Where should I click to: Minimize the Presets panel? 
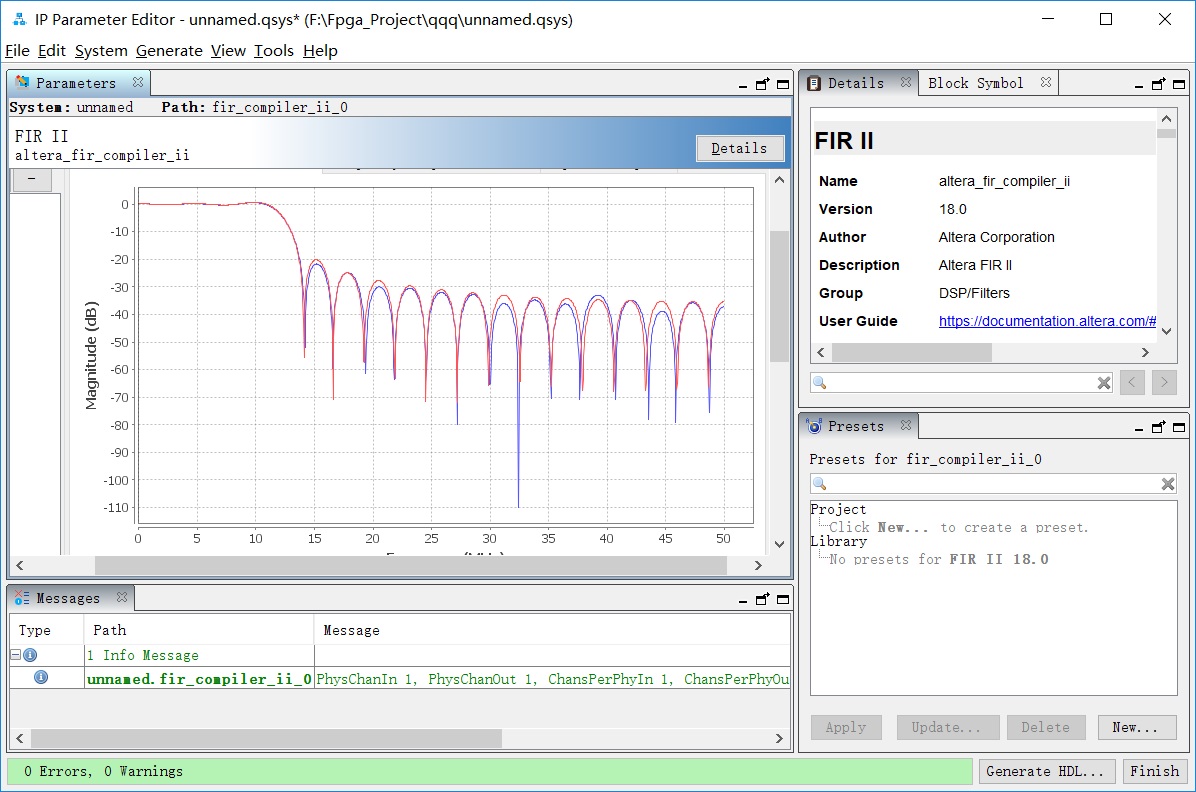point(1139,428)
